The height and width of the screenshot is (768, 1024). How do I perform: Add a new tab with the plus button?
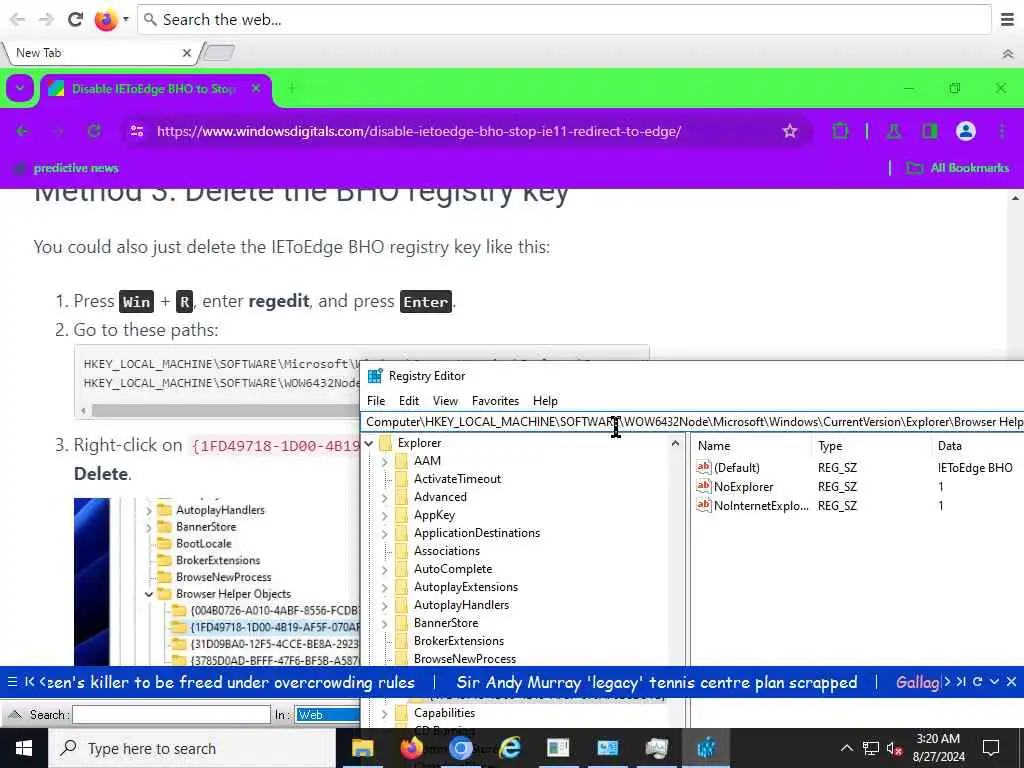click(292, 88)
